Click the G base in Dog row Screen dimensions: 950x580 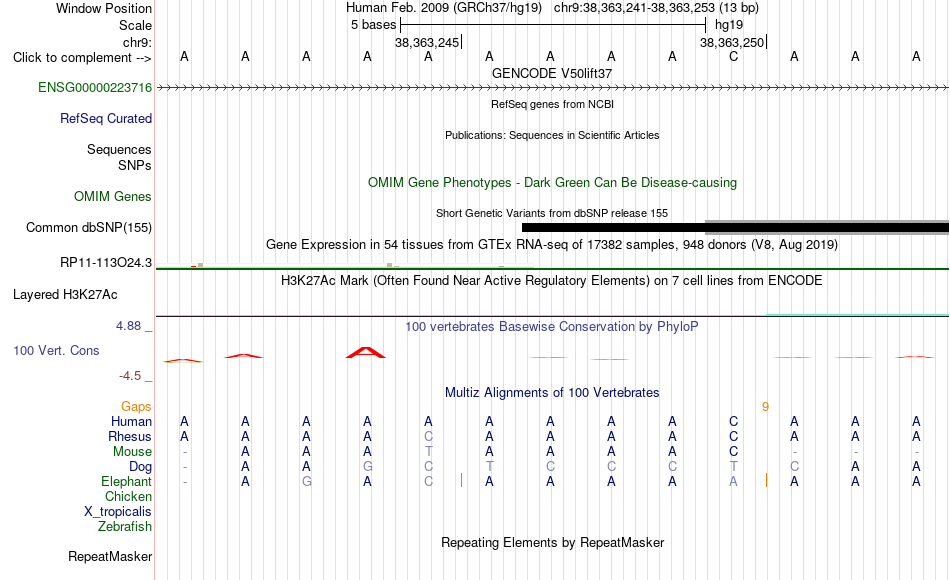tap(368, 467)
